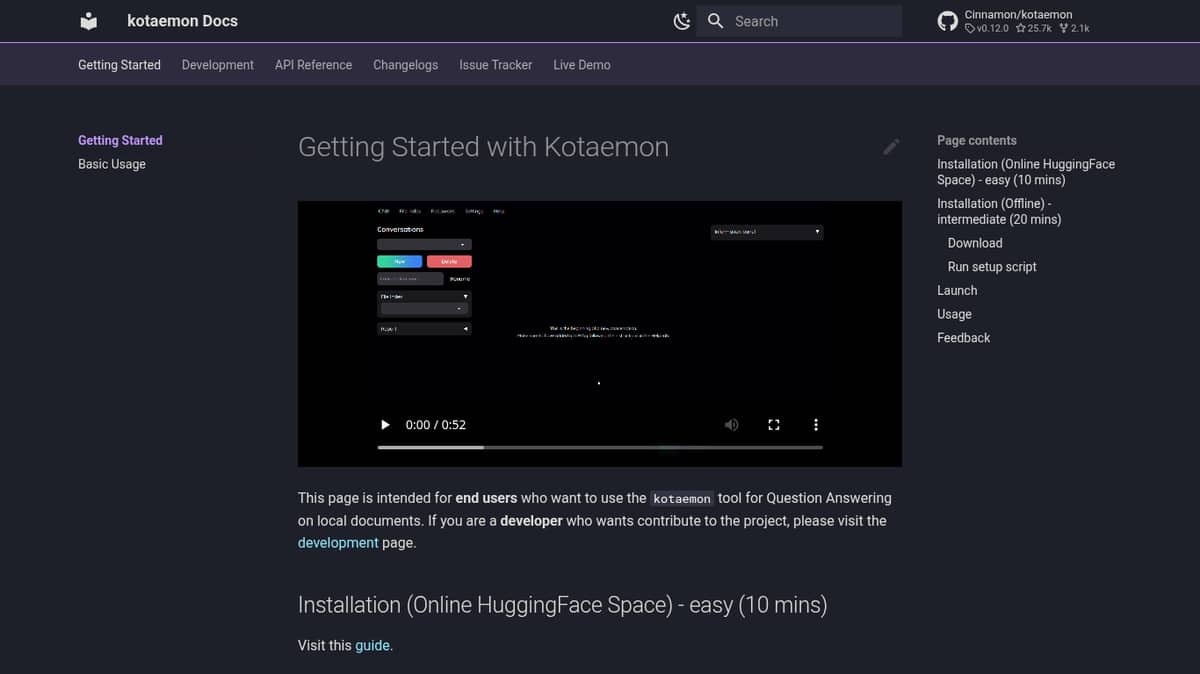Image resolution: width=1200 pixels, height=674 pixels.
Task: Jump to Usage in page contents
Action: [954, 314]
